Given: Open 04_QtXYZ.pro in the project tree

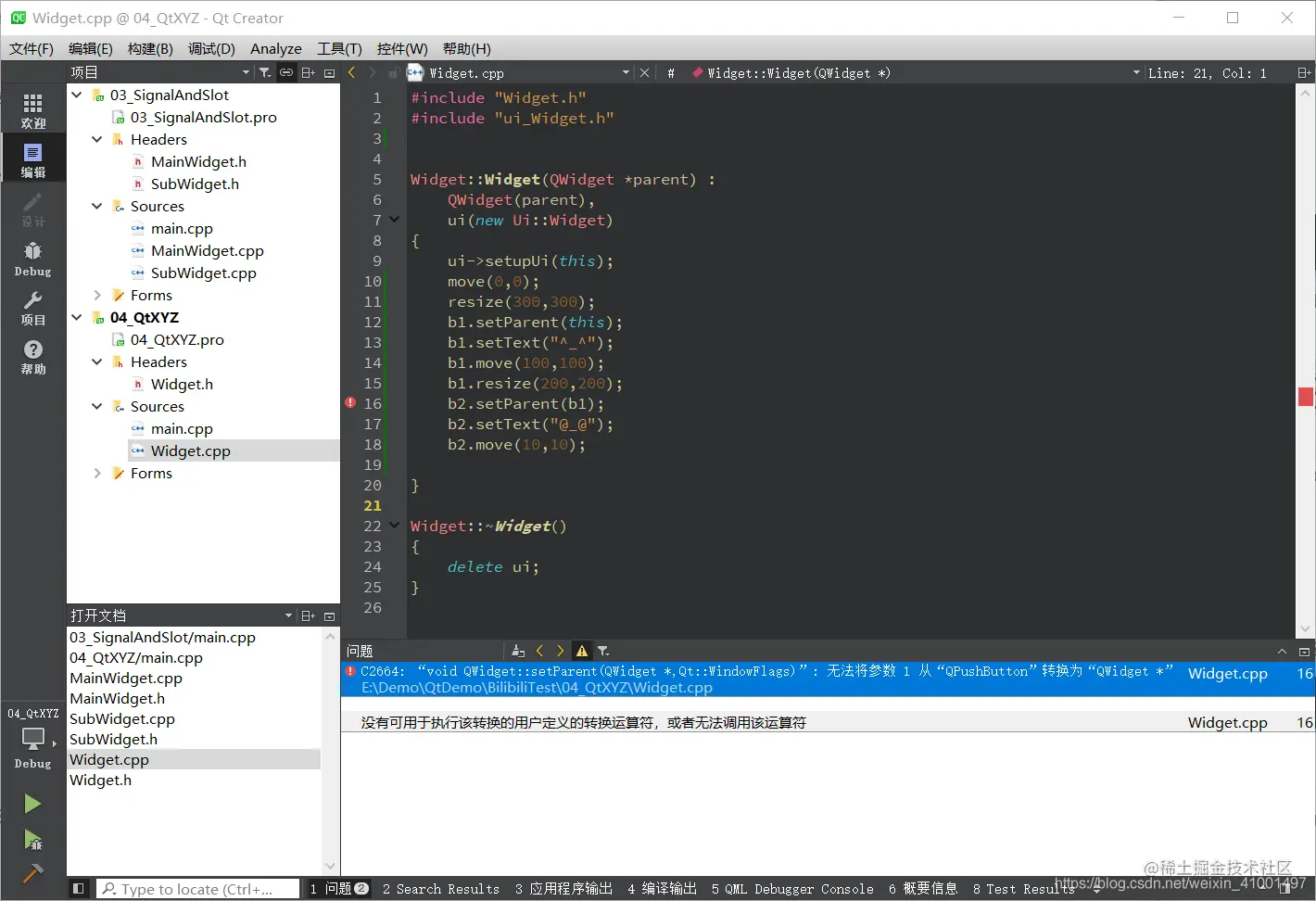Looking at the screenshot, I should 177,339.
